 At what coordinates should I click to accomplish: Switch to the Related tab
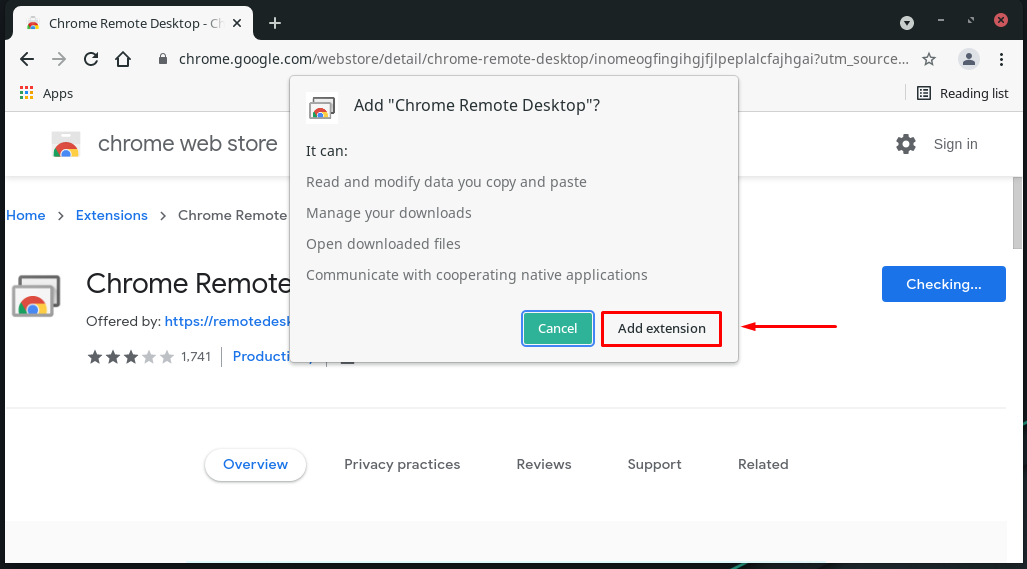click(763, 465)
